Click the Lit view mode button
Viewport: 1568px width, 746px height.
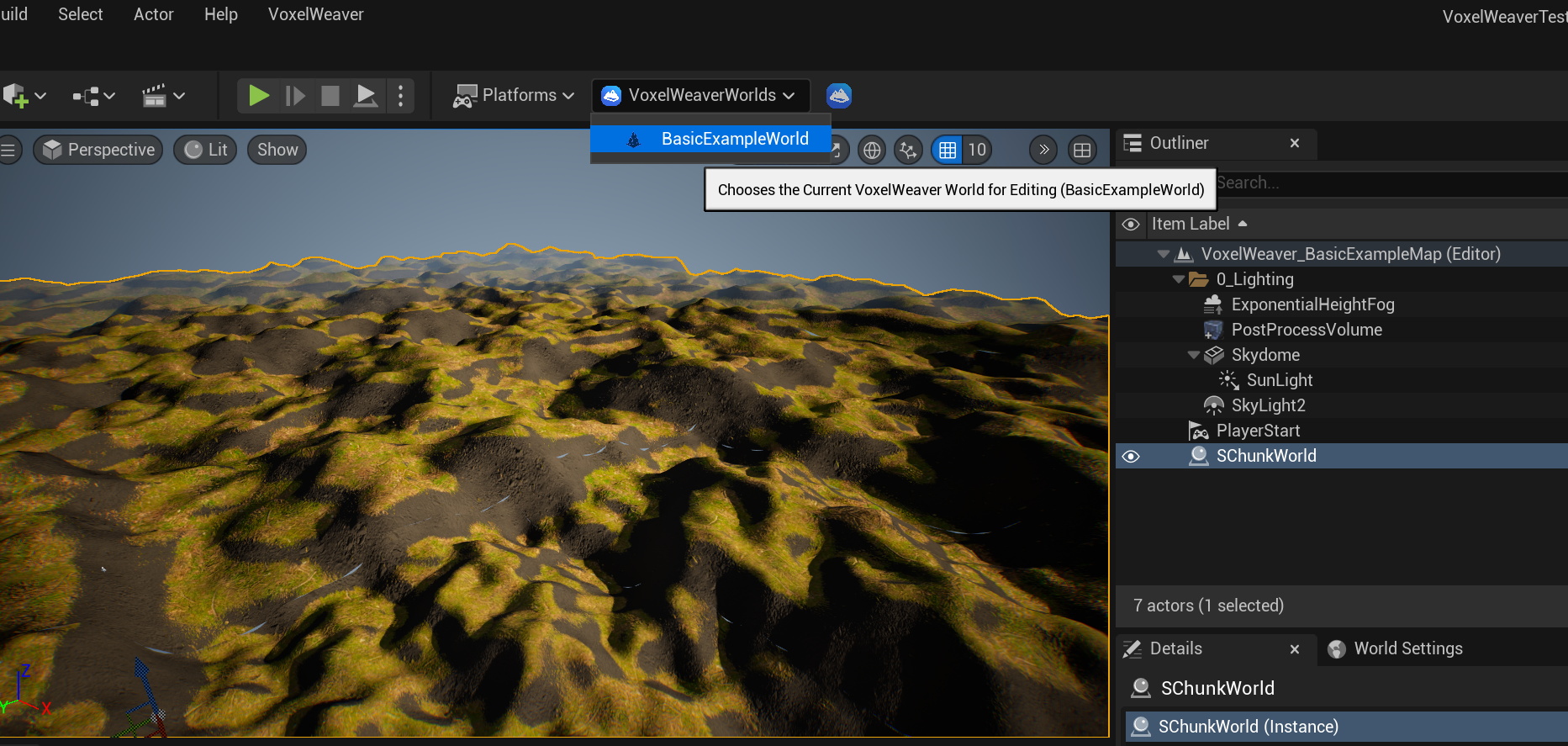pyautogui.click(x=205, y=150)
